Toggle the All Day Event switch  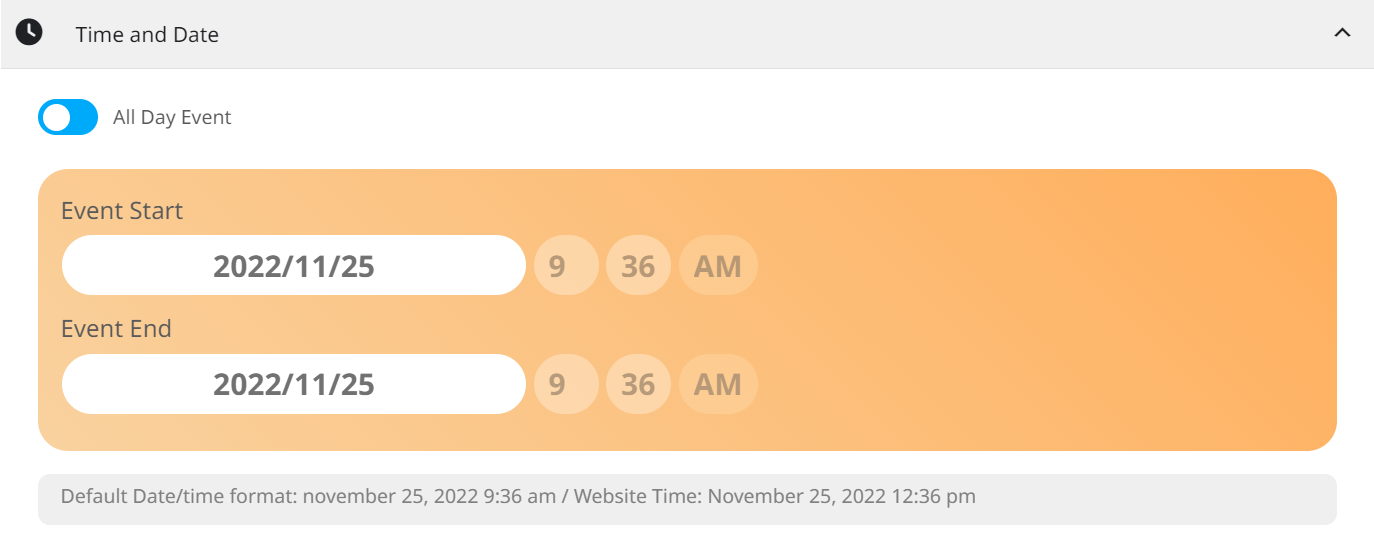pos(68,117)
